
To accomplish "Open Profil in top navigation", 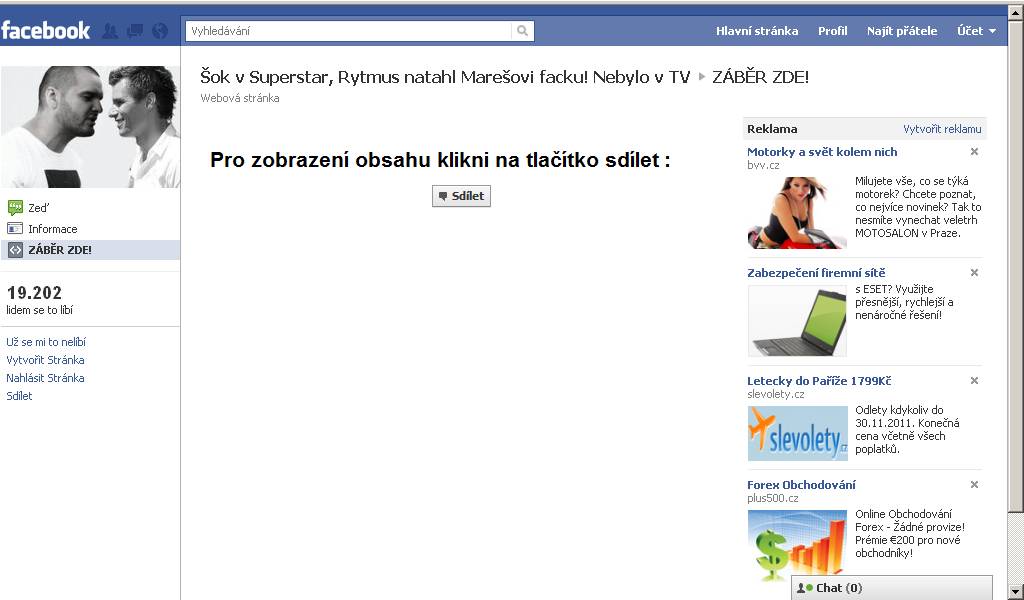I will (x=833, y=31).
